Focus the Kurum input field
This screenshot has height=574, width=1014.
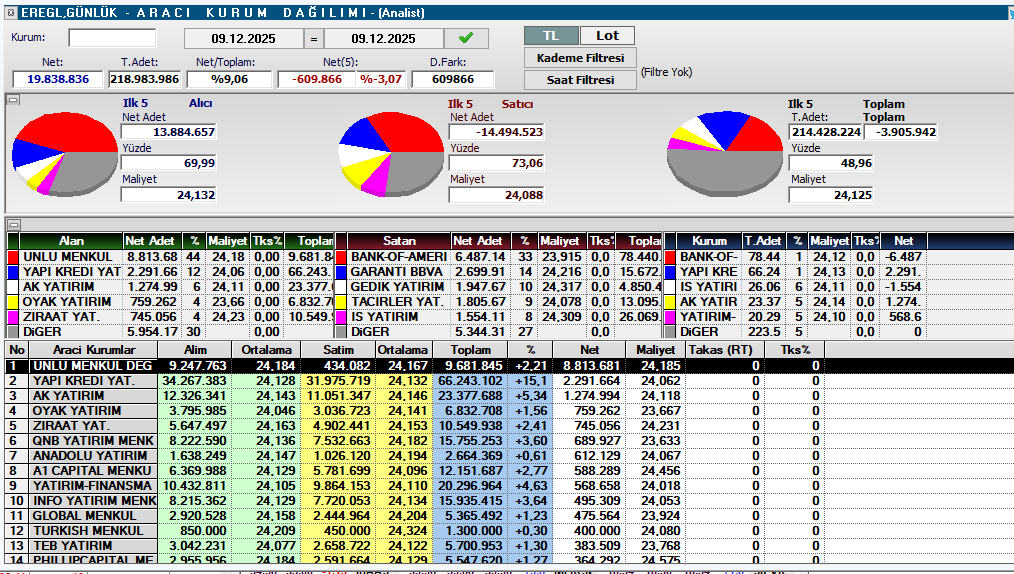pyautogui.click(x=112, y=38)
